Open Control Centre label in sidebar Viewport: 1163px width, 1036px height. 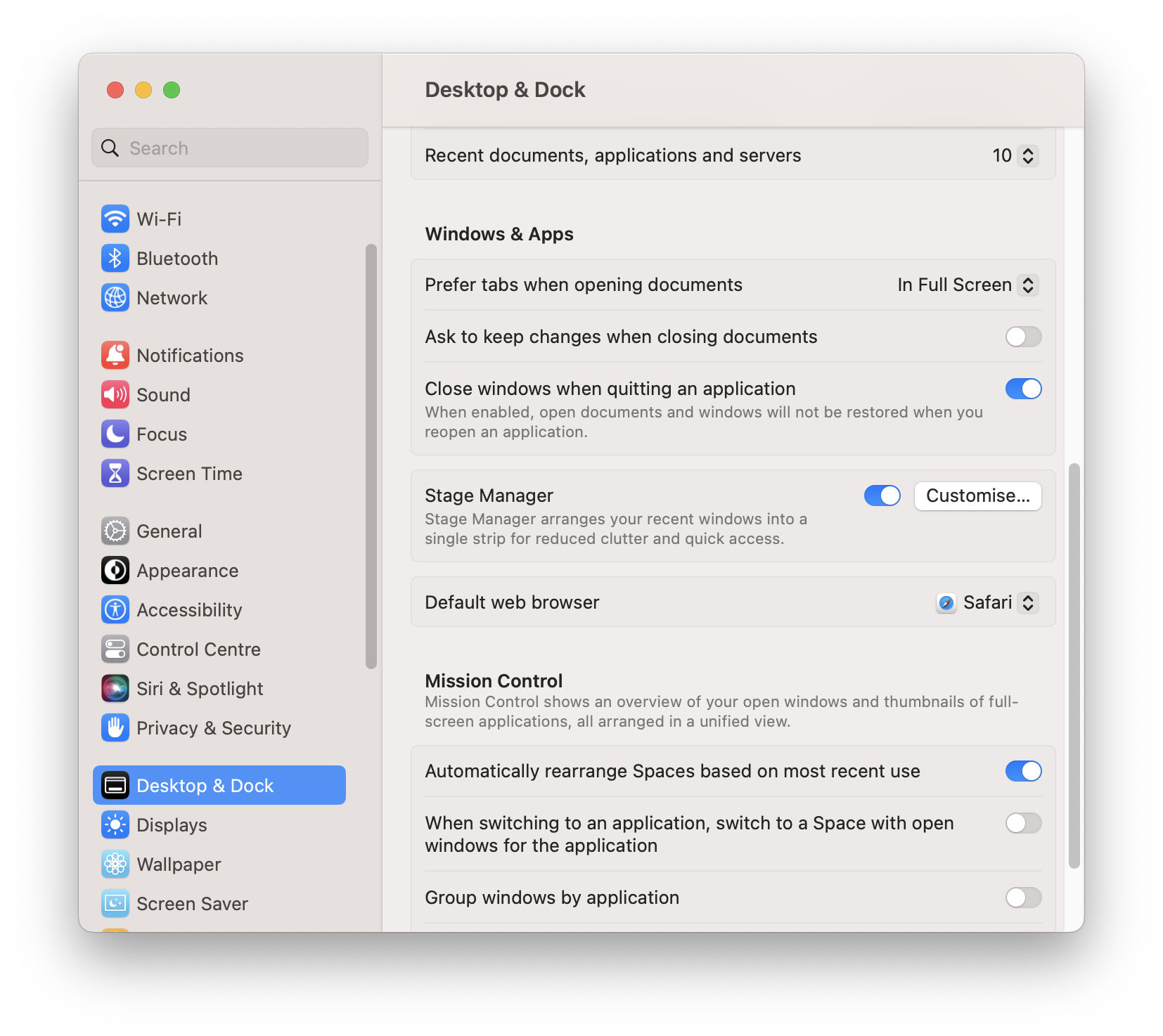coord(198,649)
